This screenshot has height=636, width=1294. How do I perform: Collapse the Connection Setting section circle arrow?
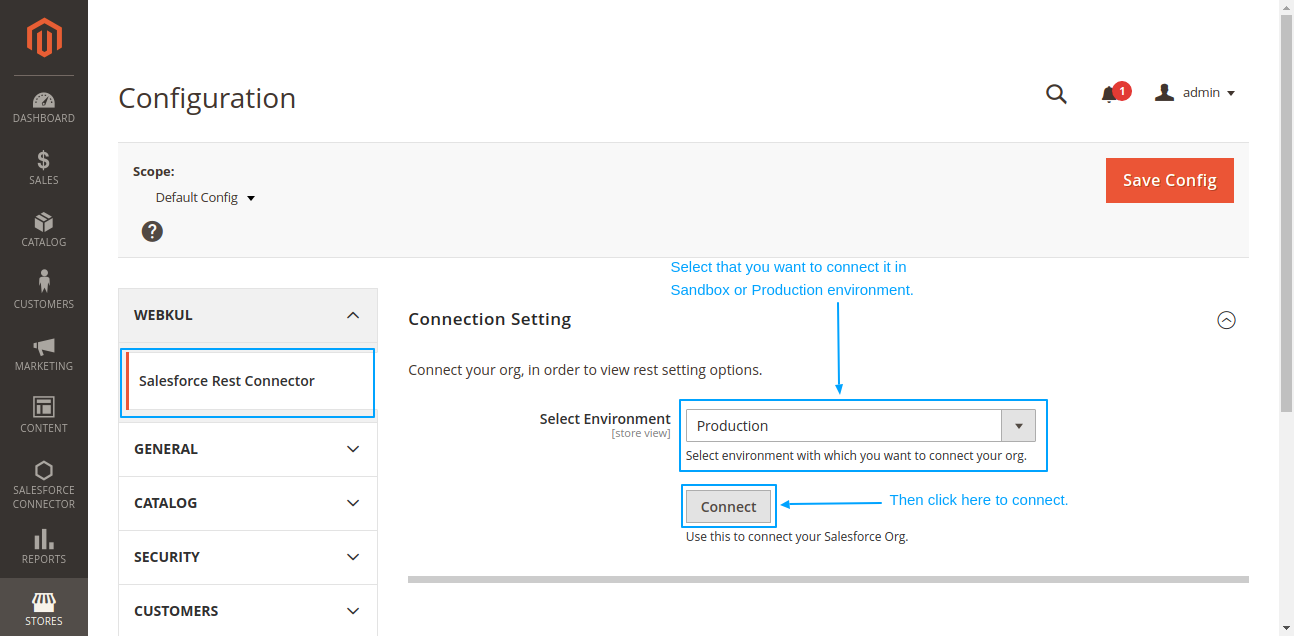[x=1226, y=320]
